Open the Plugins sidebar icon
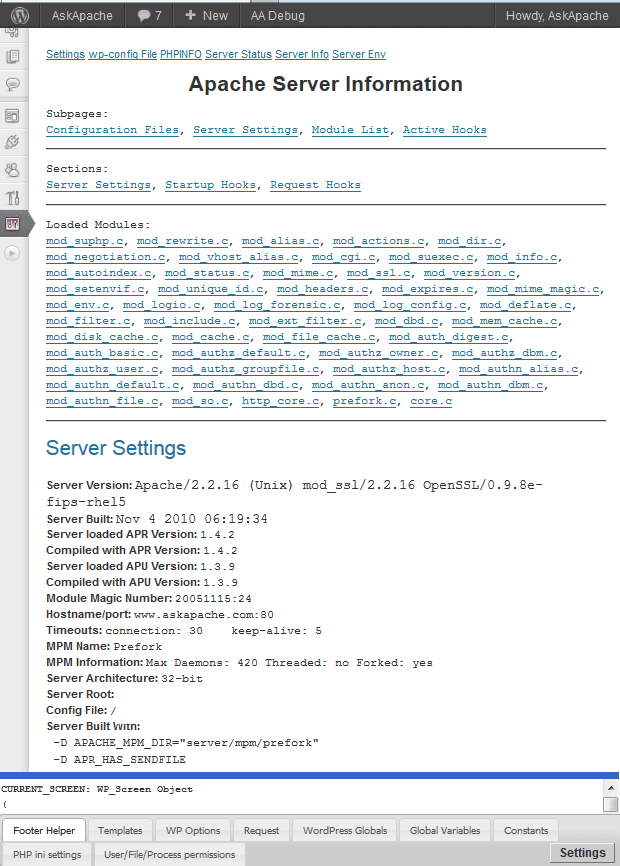Screen dimensions: 620x866 (13, 143)
